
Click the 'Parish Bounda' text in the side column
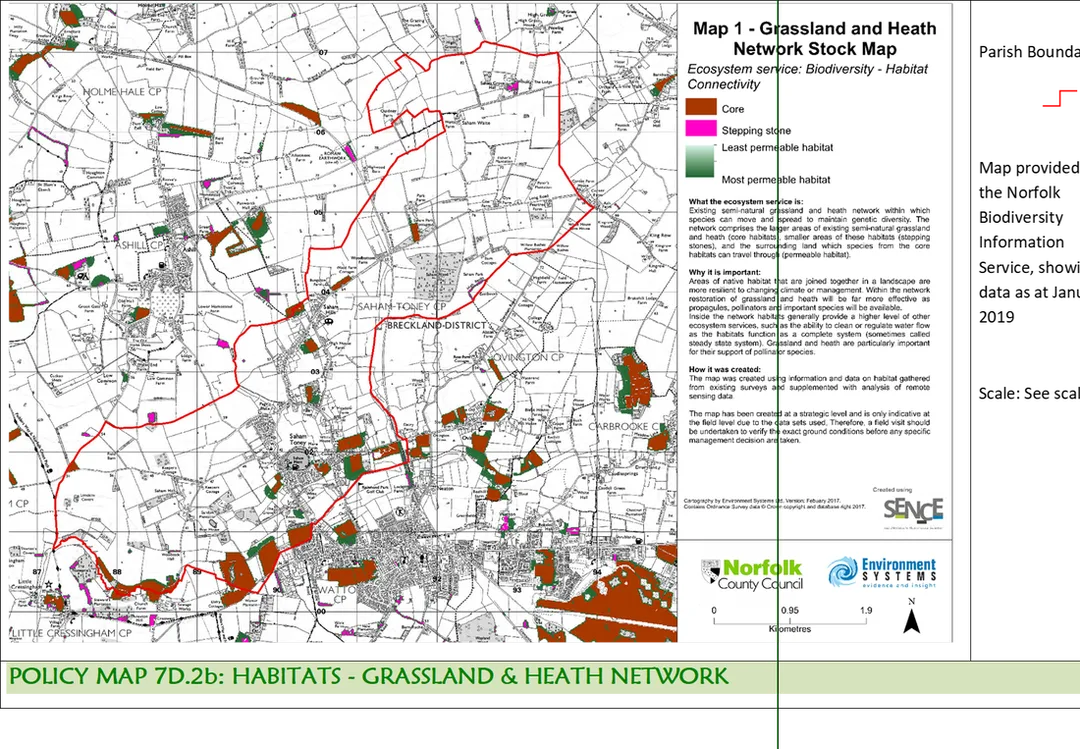coord(1029,52)
